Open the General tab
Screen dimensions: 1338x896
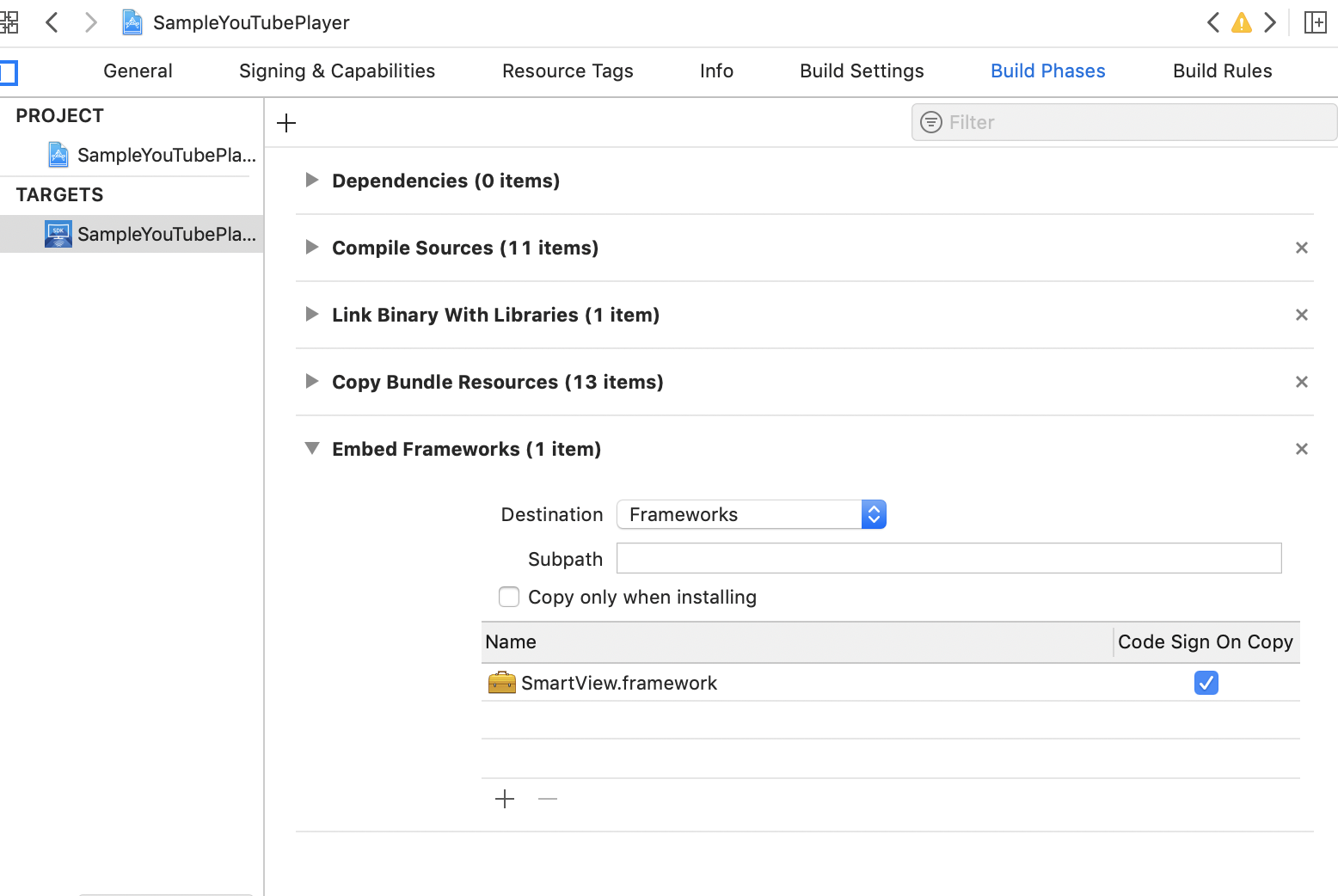tap(137, 71)
